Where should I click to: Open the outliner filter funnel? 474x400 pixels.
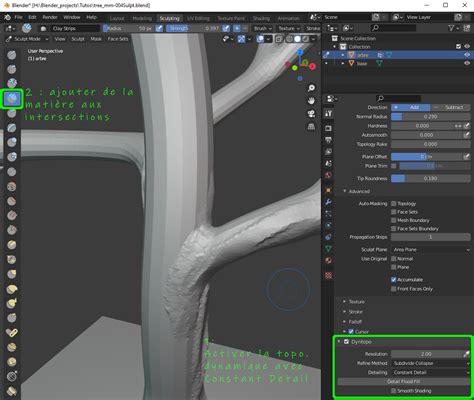click(x=451, y=28)
